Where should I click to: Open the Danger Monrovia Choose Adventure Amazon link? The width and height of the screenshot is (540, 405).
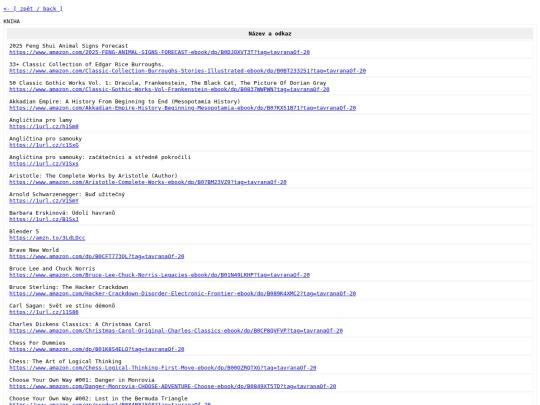(173, 387)
